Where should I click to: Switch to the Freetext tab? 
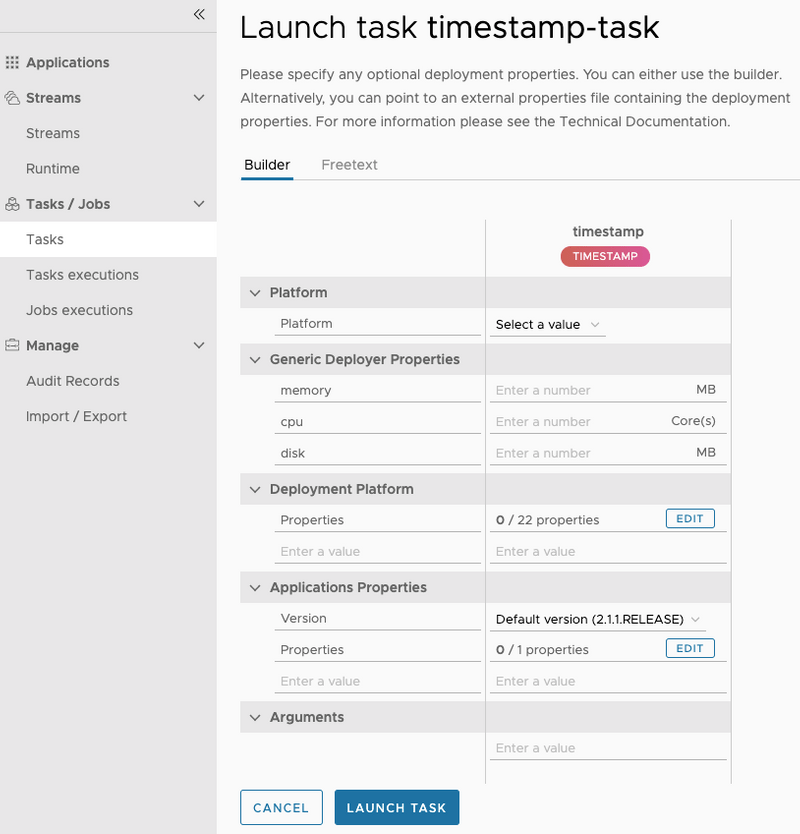click(x=349, y=164)
